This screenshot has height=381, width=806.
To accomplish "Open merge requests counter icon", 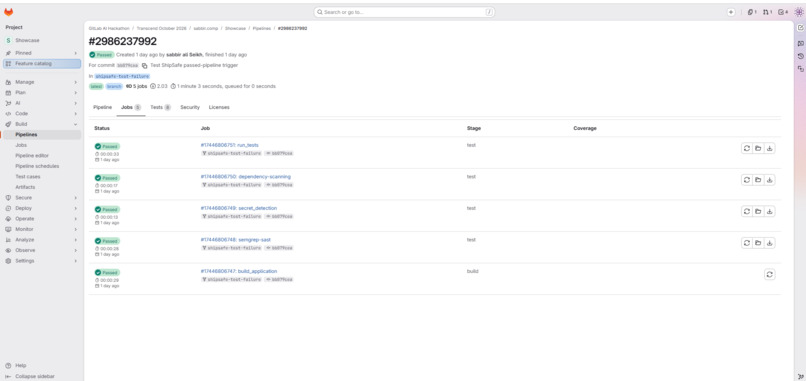I will coord(767,12).
